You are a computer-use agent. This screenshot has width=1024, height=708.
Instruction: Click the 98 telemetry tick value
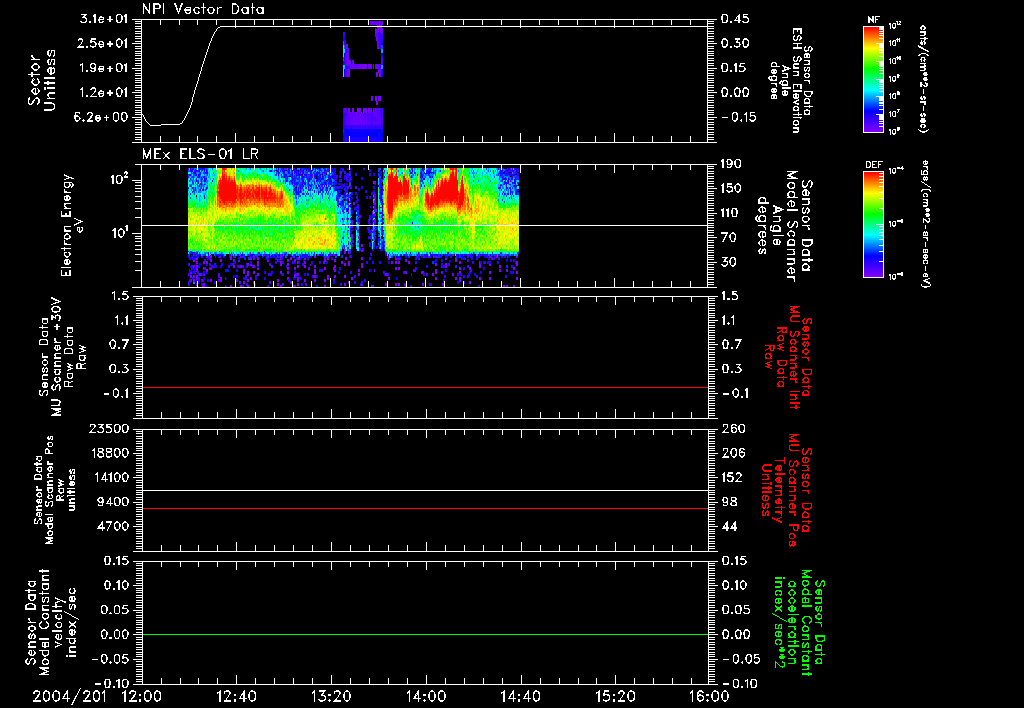729,502
